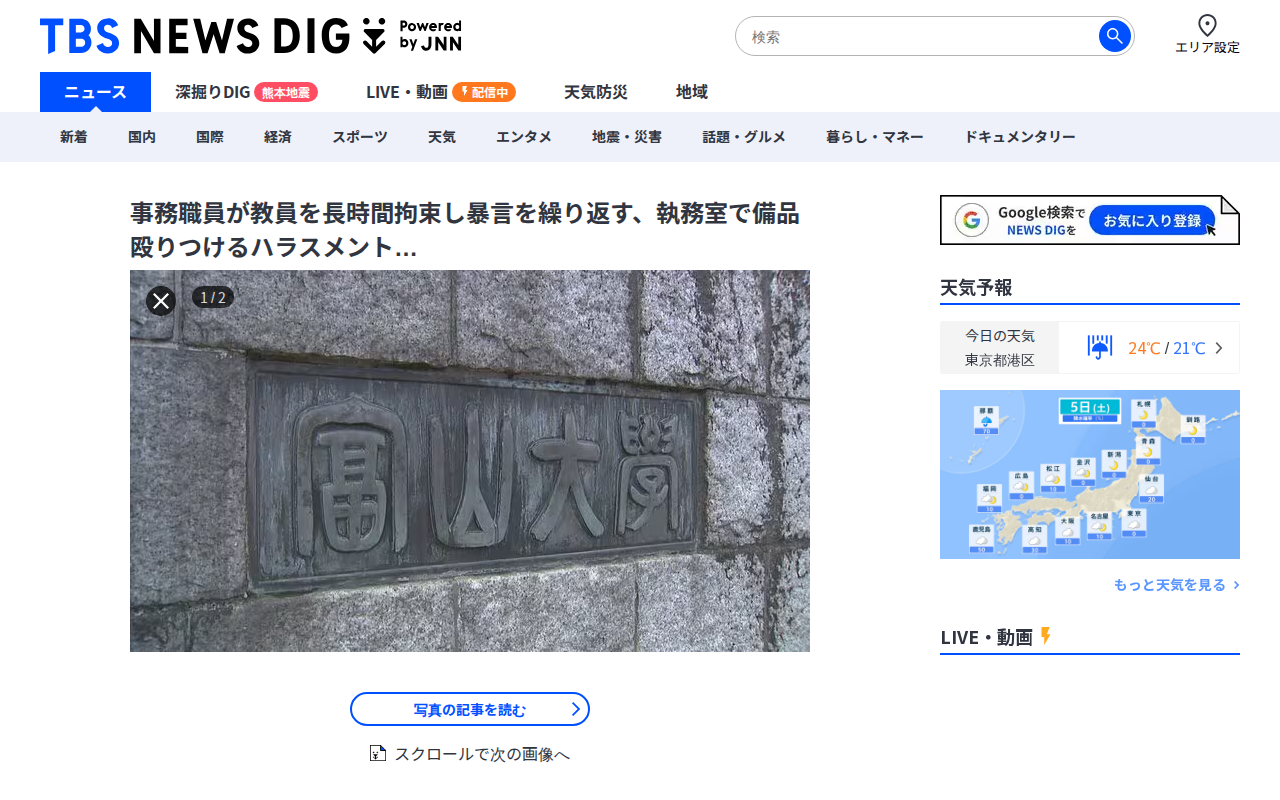Open the Japan weather forecast map

tap(1090, 474)
